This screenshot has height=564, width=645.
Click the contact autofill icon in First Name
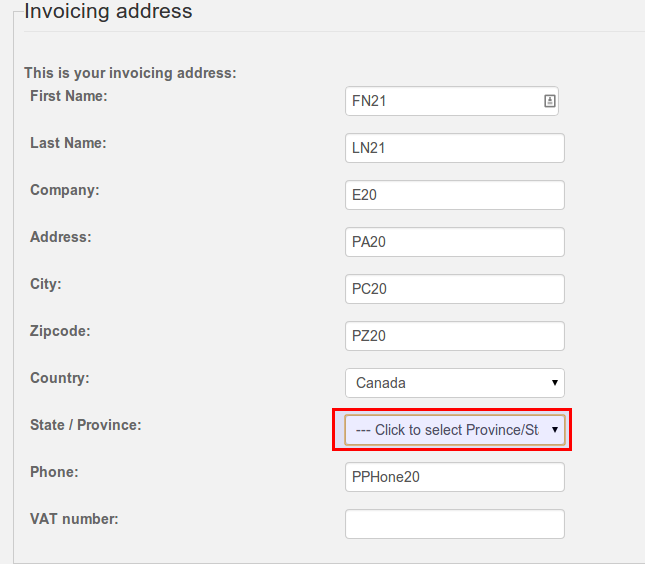coord(550,101)
